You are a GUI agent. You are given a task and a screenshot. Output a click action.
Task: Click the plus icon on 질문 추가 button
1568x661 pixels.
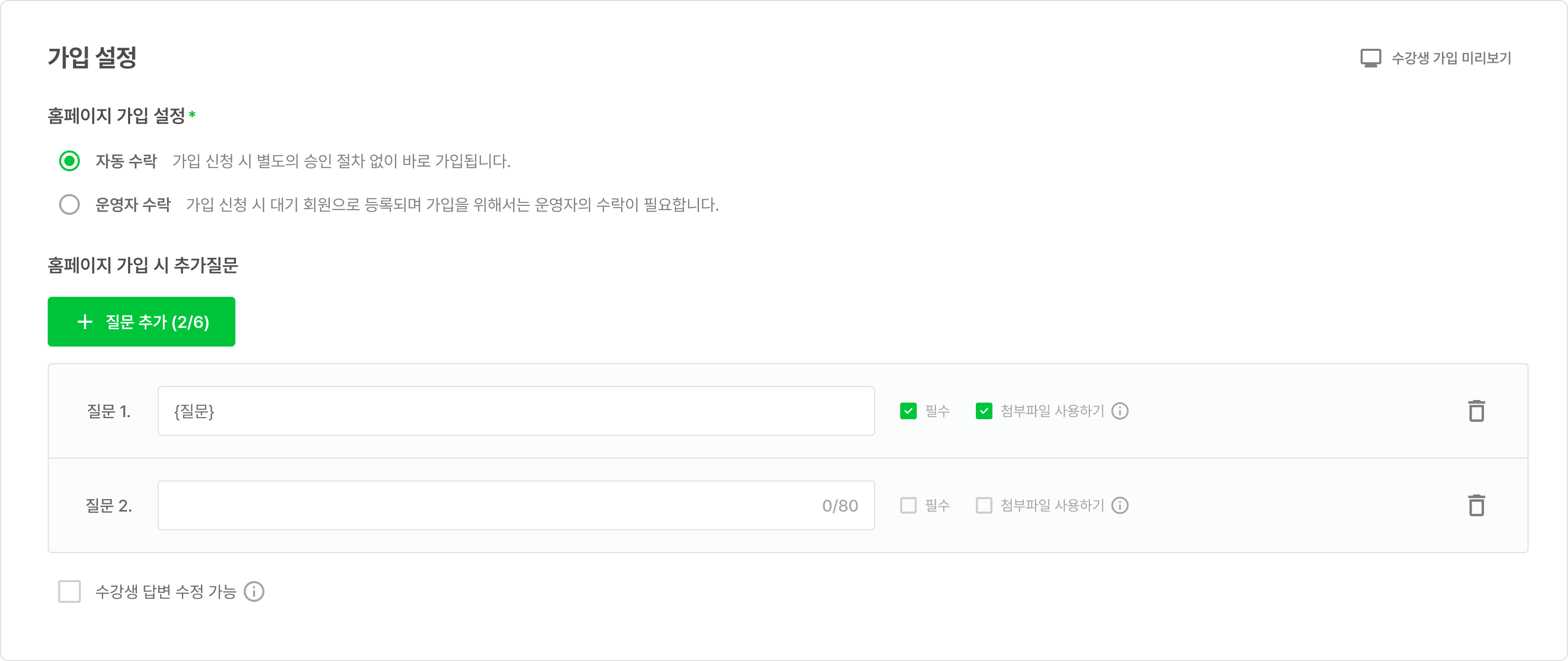pos(85,322)
